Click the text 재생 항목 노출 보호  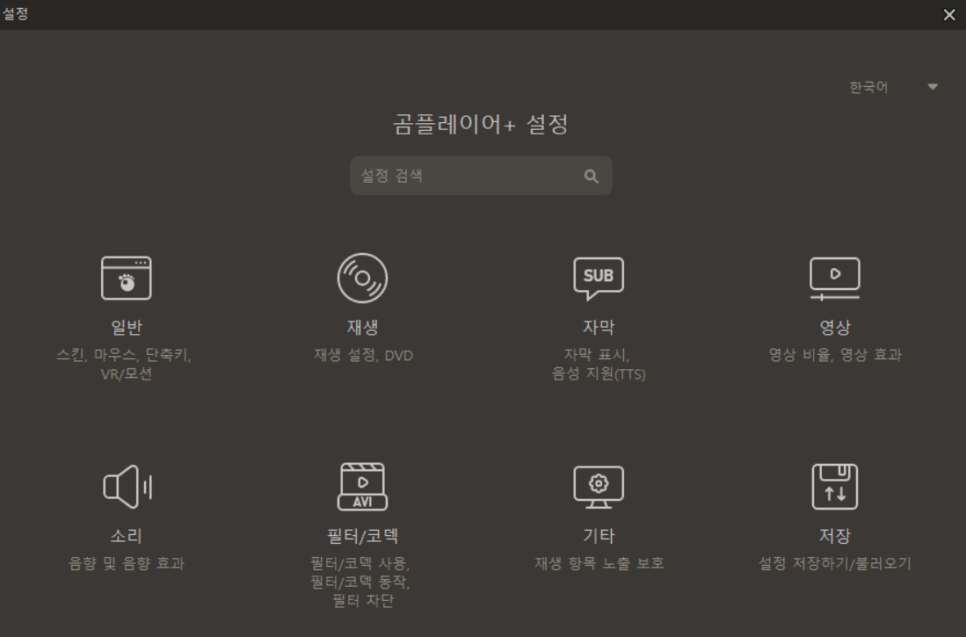(599, 564)
